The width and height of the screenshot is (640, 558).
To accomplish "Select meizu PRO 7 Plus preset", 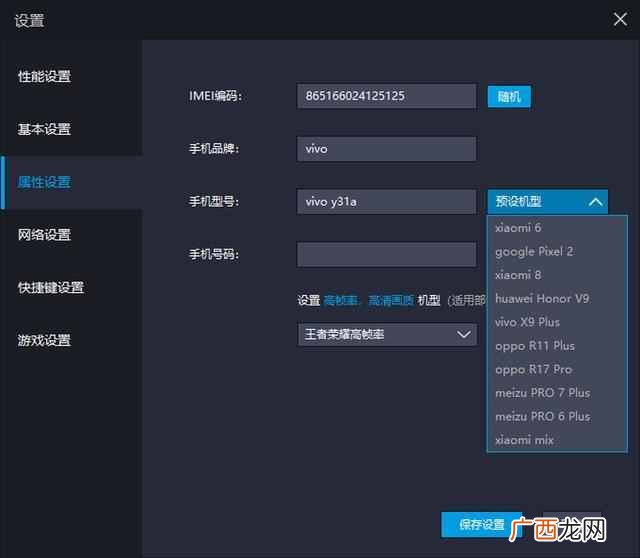I will 557,393.
